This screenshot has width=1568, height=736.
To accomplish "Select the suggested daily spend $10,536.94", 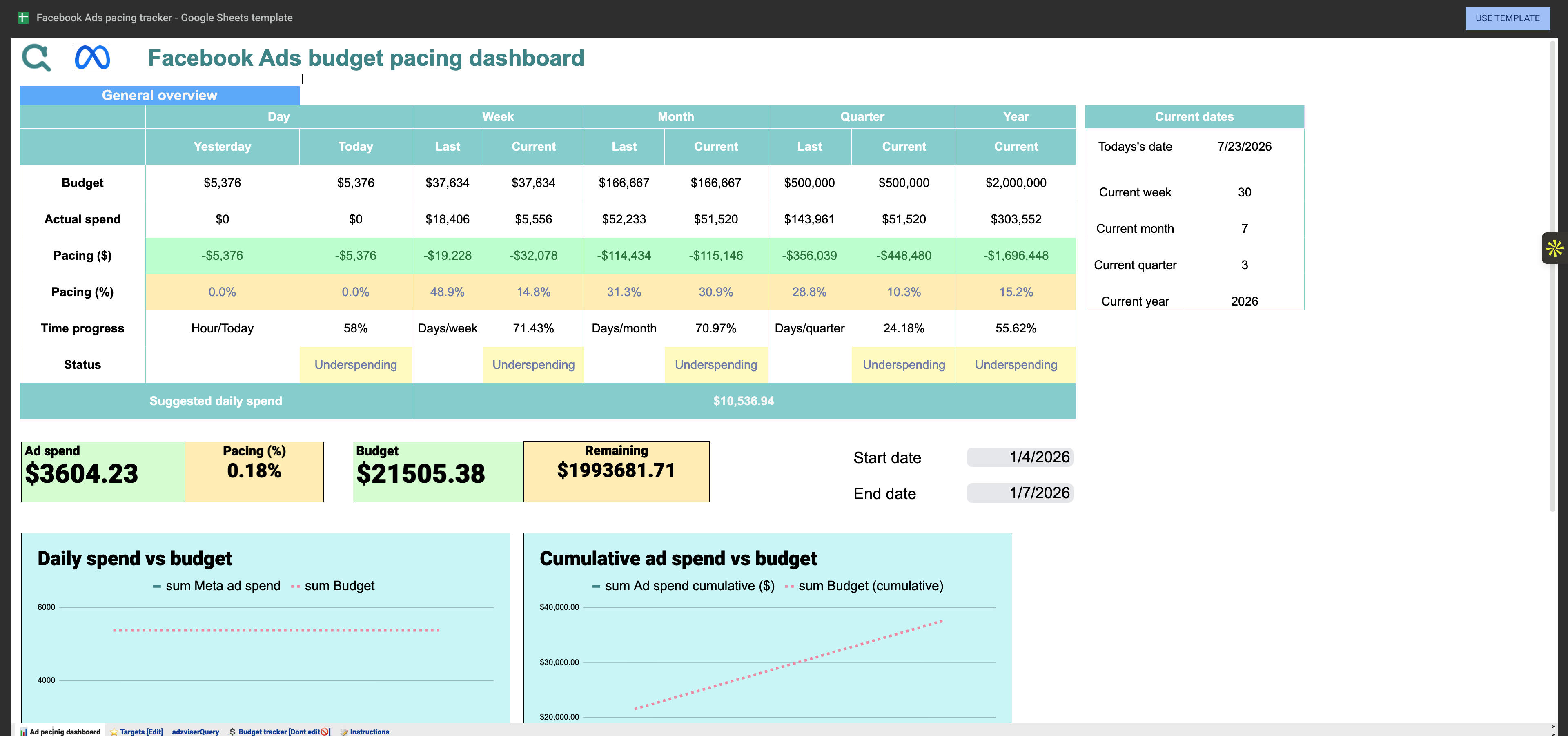I will pyautogui.click(x=743, y=401).
